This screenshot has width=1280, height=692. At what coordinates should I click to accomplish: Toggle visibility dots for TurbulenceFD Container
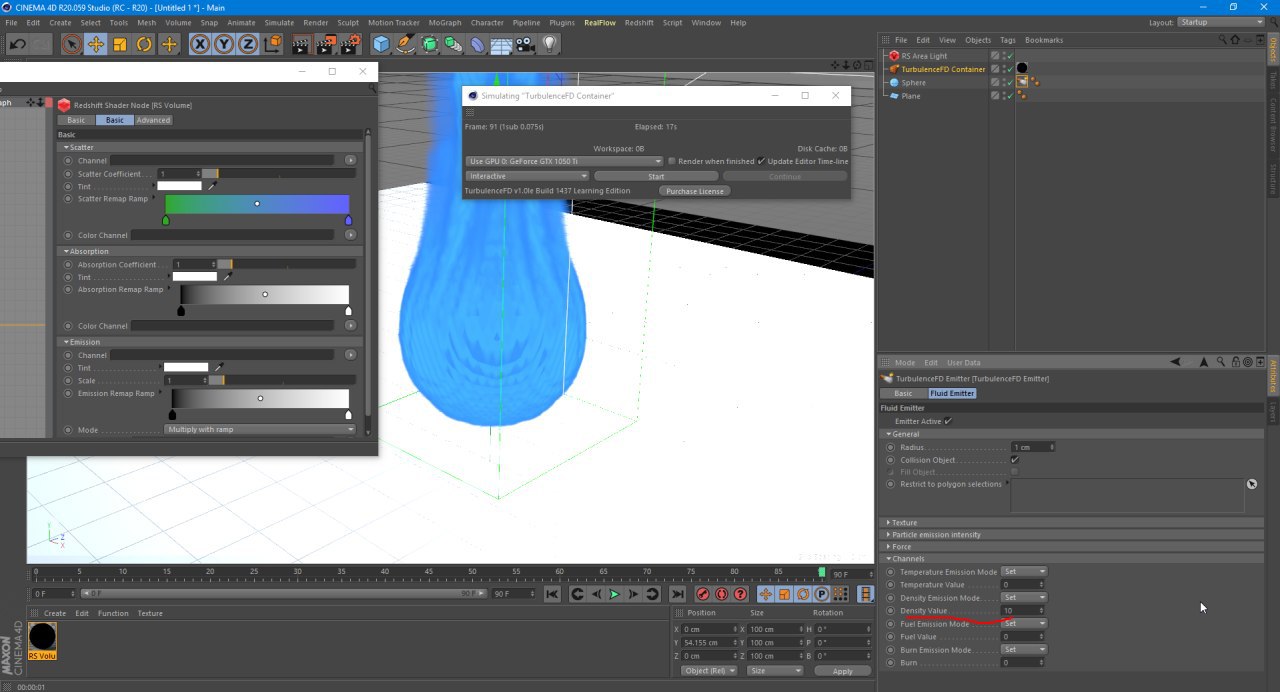[1004, 69]
